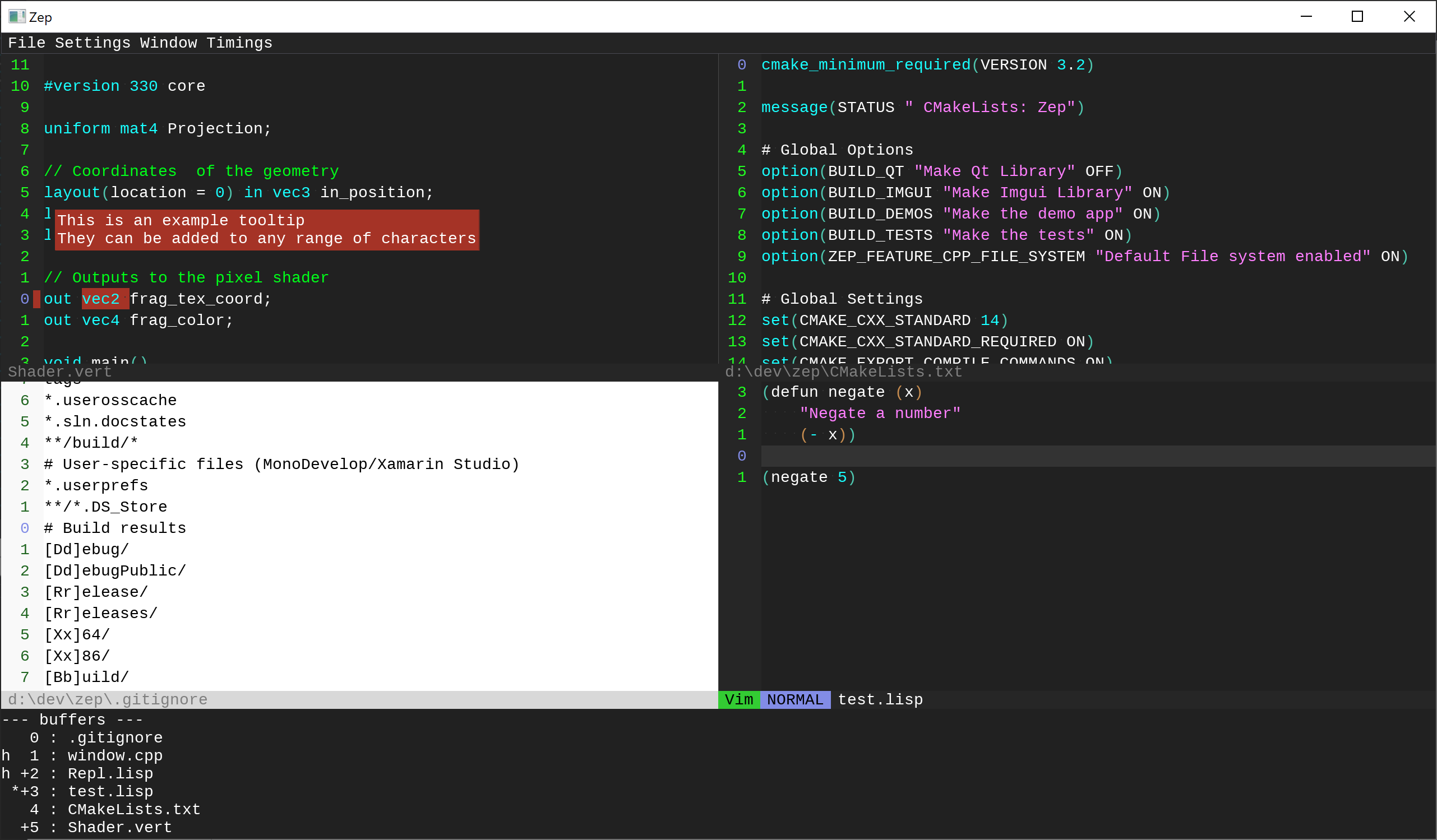Click the highlighted vec2 keyword
Screen dimensions: 1437x840
tap(101, 299)
